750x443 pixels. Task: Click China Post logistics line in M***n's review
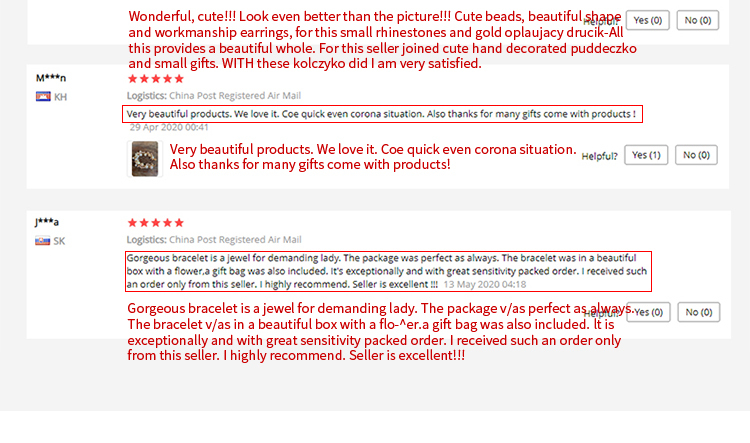pyautogui.click(x=213, y=97)
